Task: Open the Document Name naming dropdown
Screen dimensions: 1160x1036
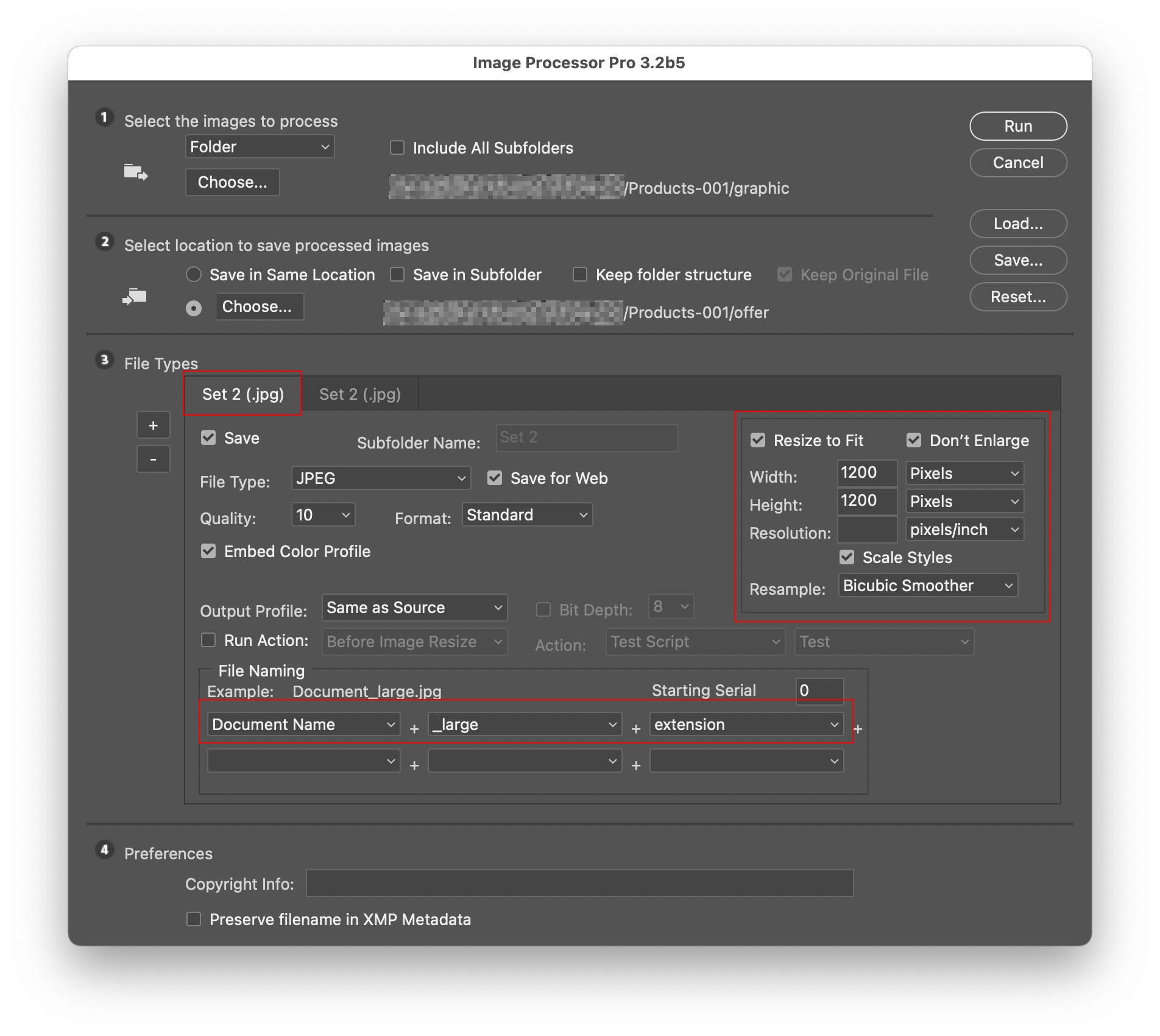Action: point(304,725)
